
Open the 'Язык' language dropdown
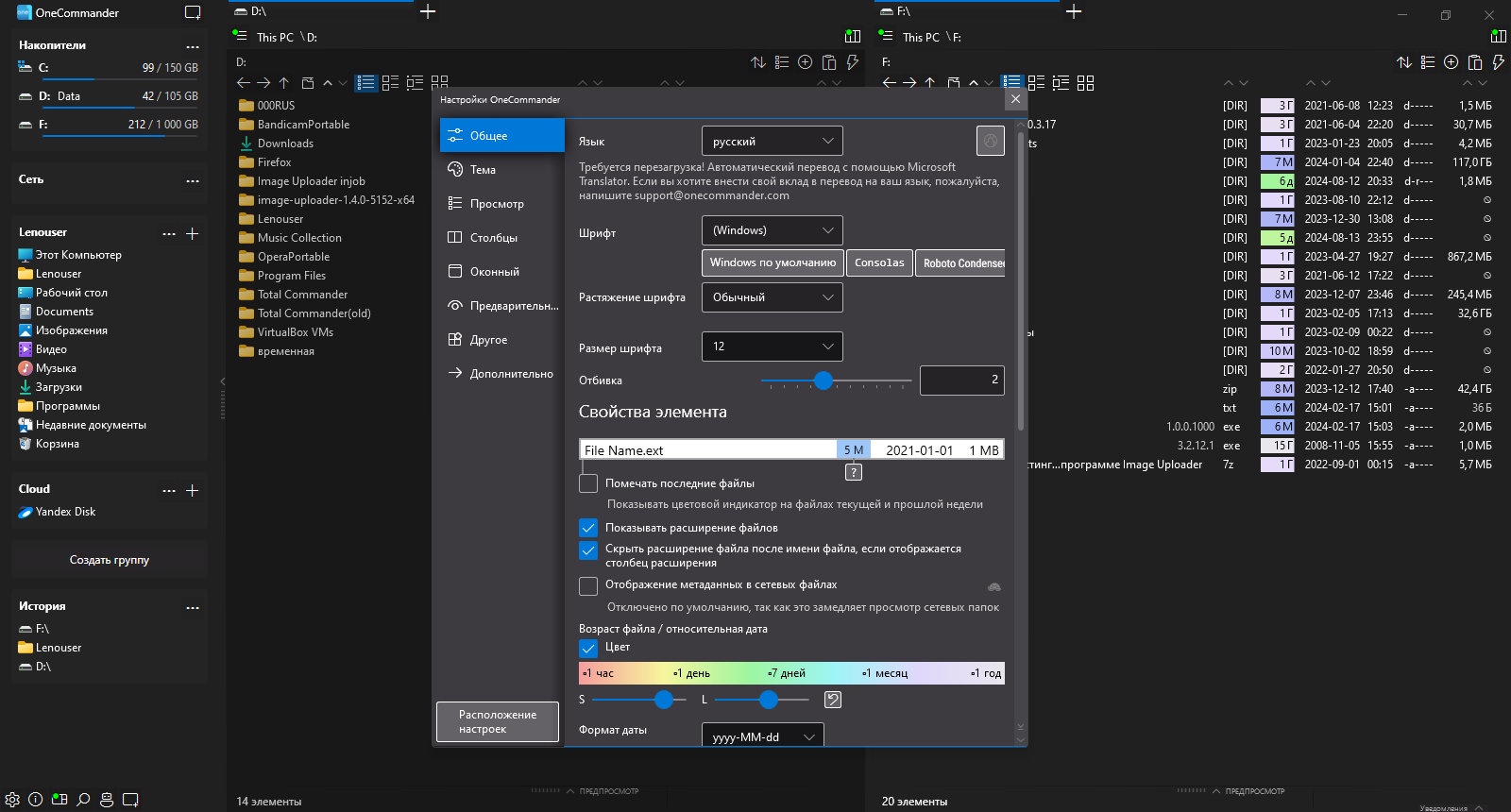[772, 141]
